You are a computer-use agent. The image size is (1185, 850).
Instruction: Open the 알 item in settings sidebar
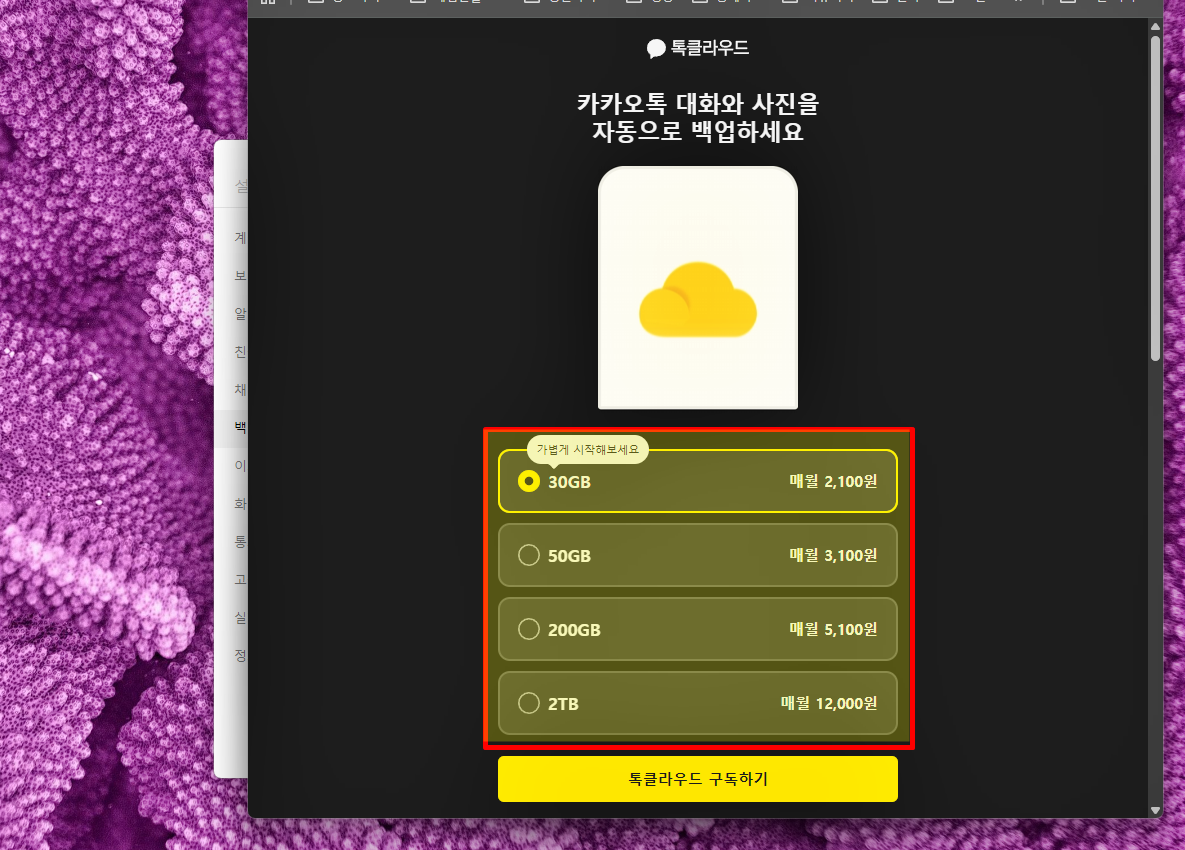point(240,314)
